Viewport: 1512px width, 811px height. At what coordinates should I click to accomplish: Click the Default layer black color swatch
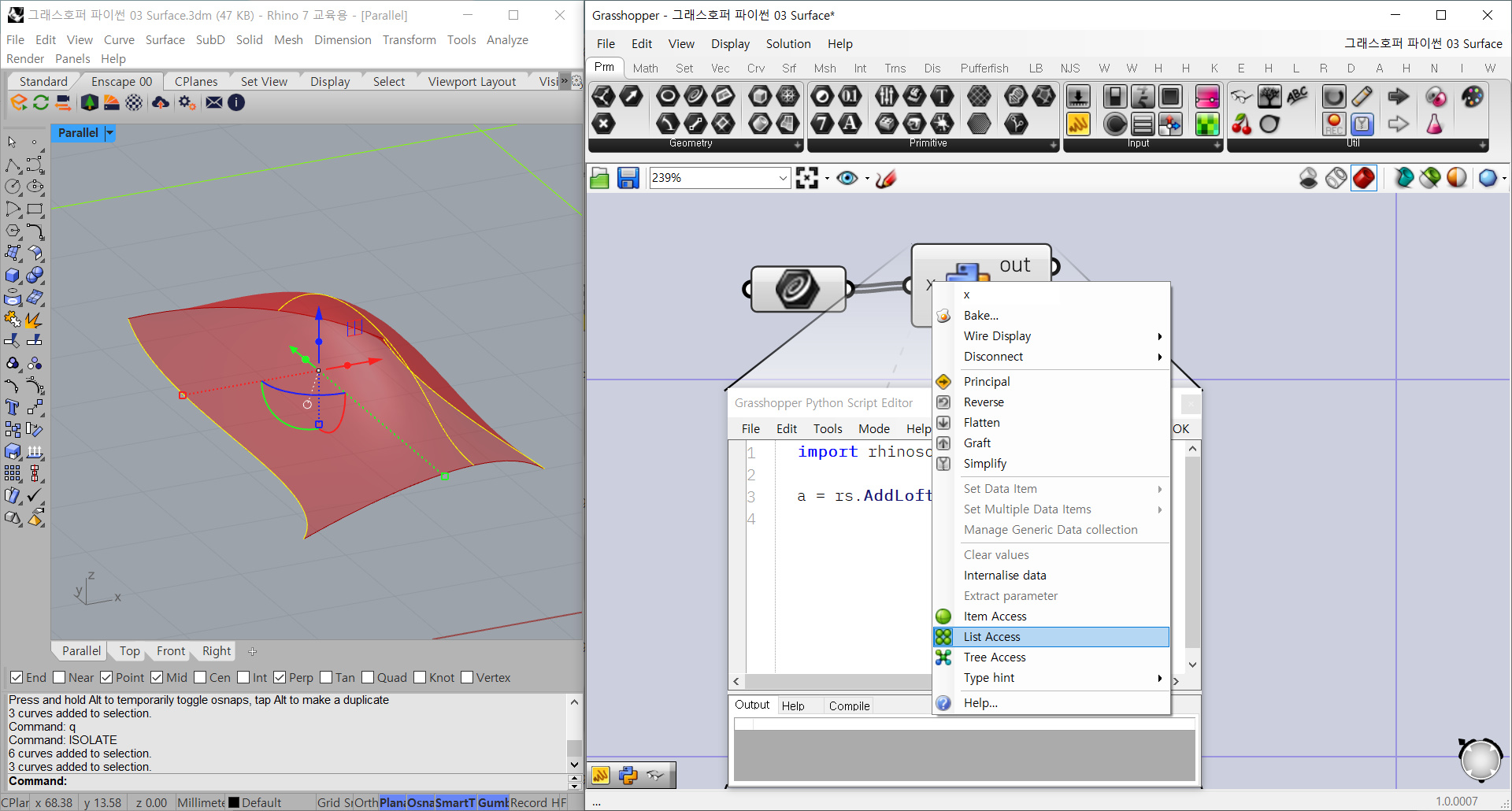click(x=233, y=802)
